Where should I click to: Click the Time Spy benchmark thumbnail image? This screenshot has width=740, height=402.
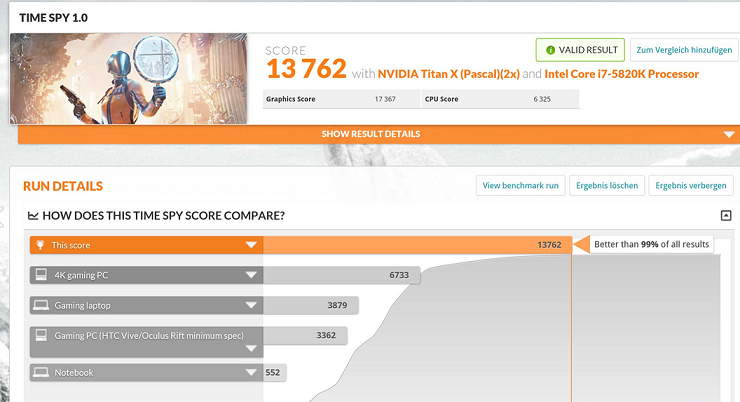(x=129, y=79)
